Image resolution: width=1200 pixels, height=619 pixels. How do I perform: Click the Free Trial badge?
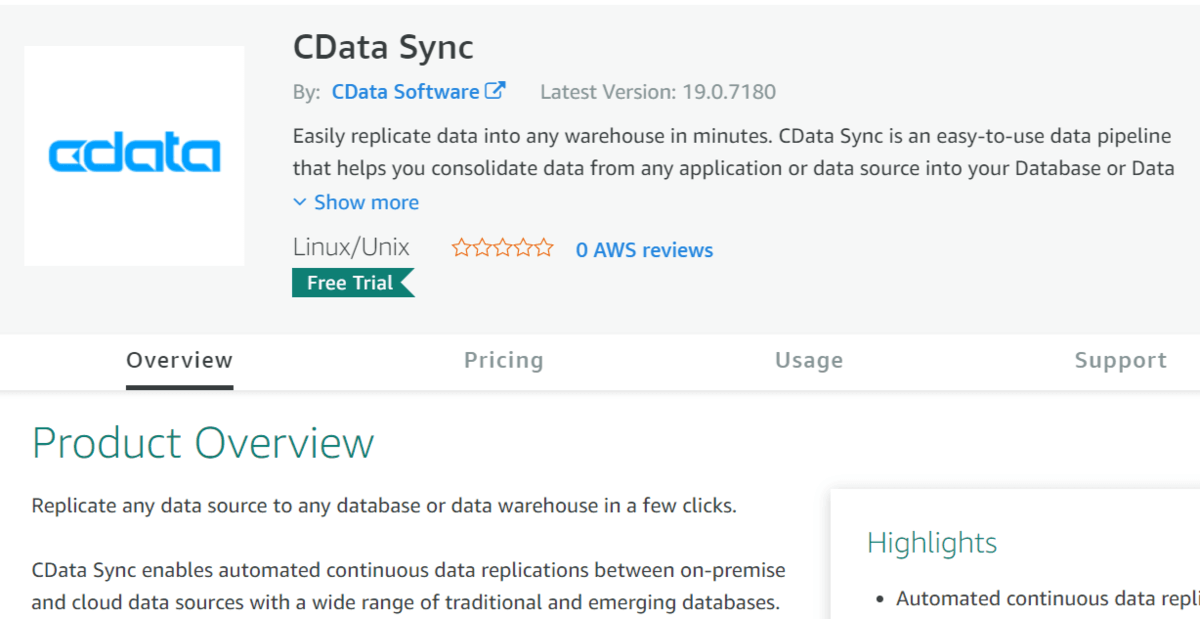pyautogui.click(x=351, y=283)
